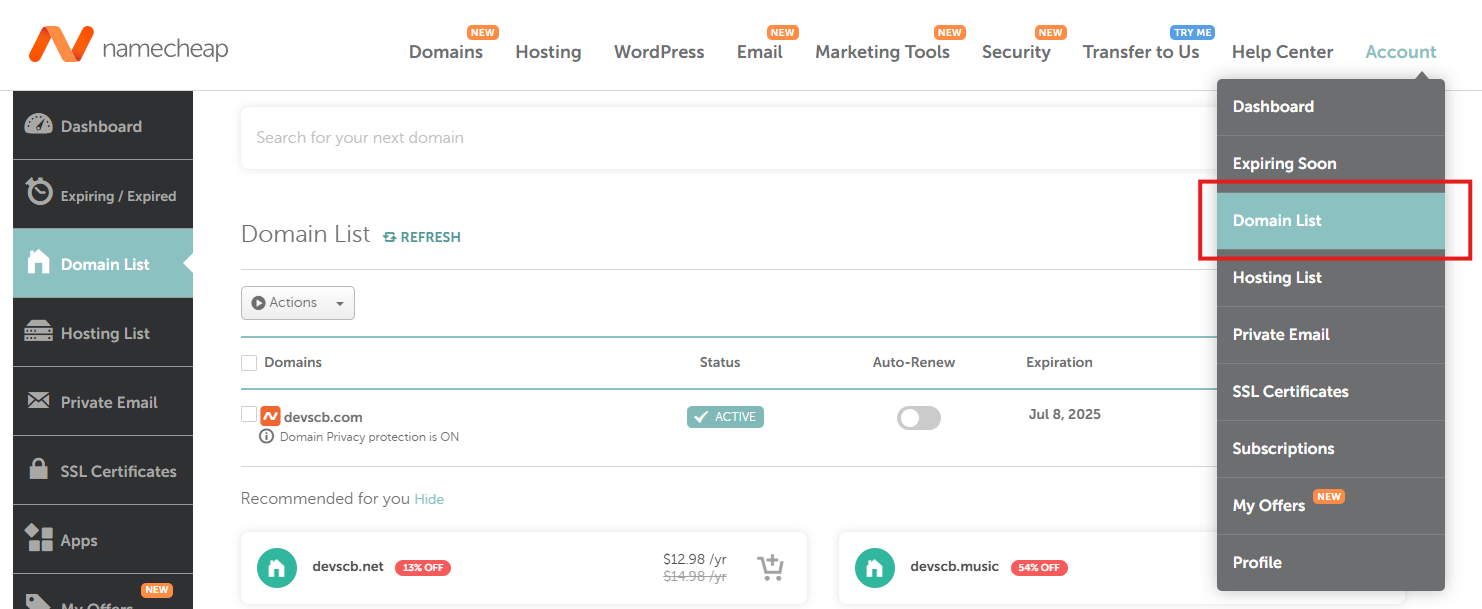The image size is (1482, 609).
Task: Click the green house icon for devscb.net
Action: [276, 568]
